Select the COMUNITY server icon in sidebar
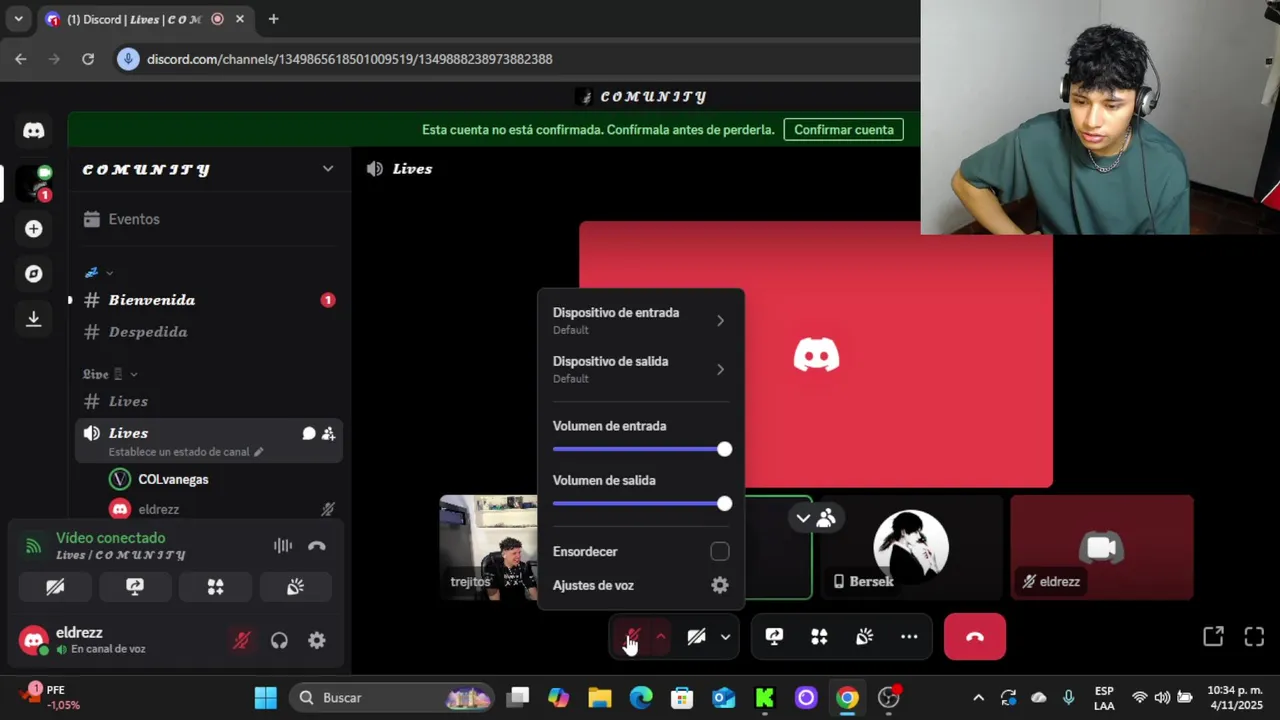Image resolution: width=1280 pixels, height=720 pixels. [34, 183]
